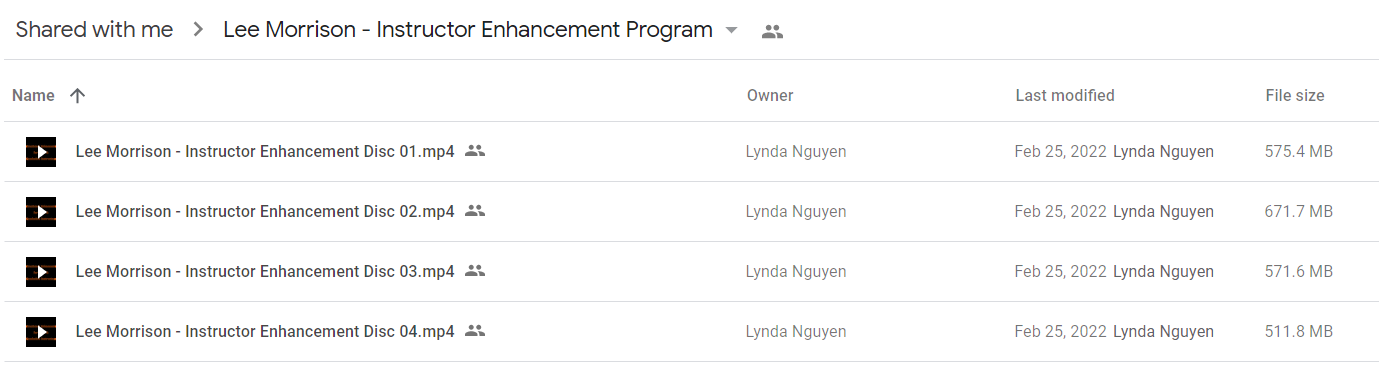Click Lee Morrison folder title in breadcrumb
This screenshot has height=366, width=1379.
click(468, 30)
